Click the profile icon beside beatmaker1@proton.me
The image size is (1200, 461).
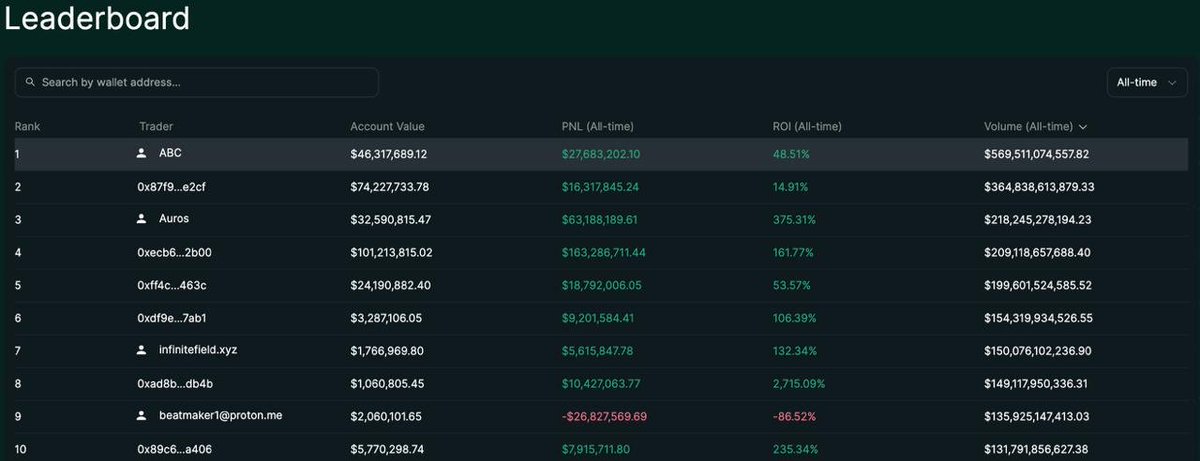(x=141, y=415)
